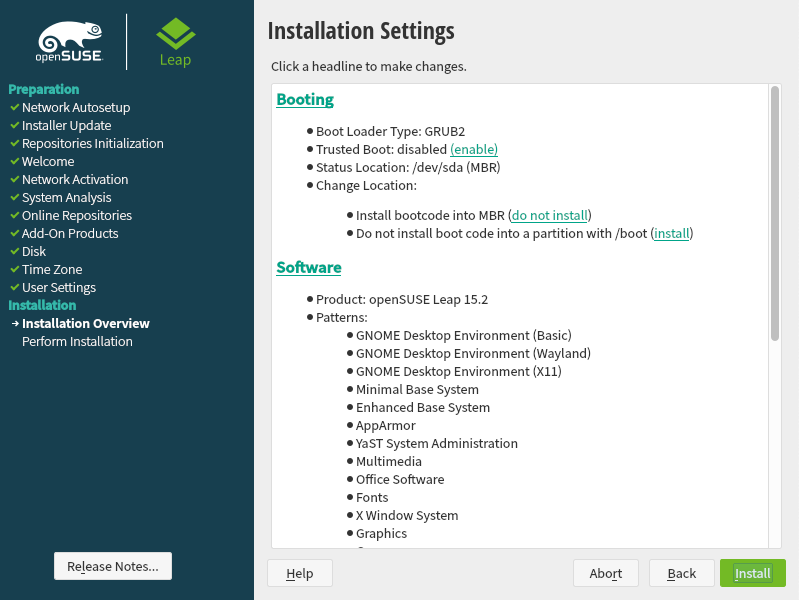The height and width of the screenshot is (600, 799).
Task: Open the Booting headline
Action: (x=305, y=99)
